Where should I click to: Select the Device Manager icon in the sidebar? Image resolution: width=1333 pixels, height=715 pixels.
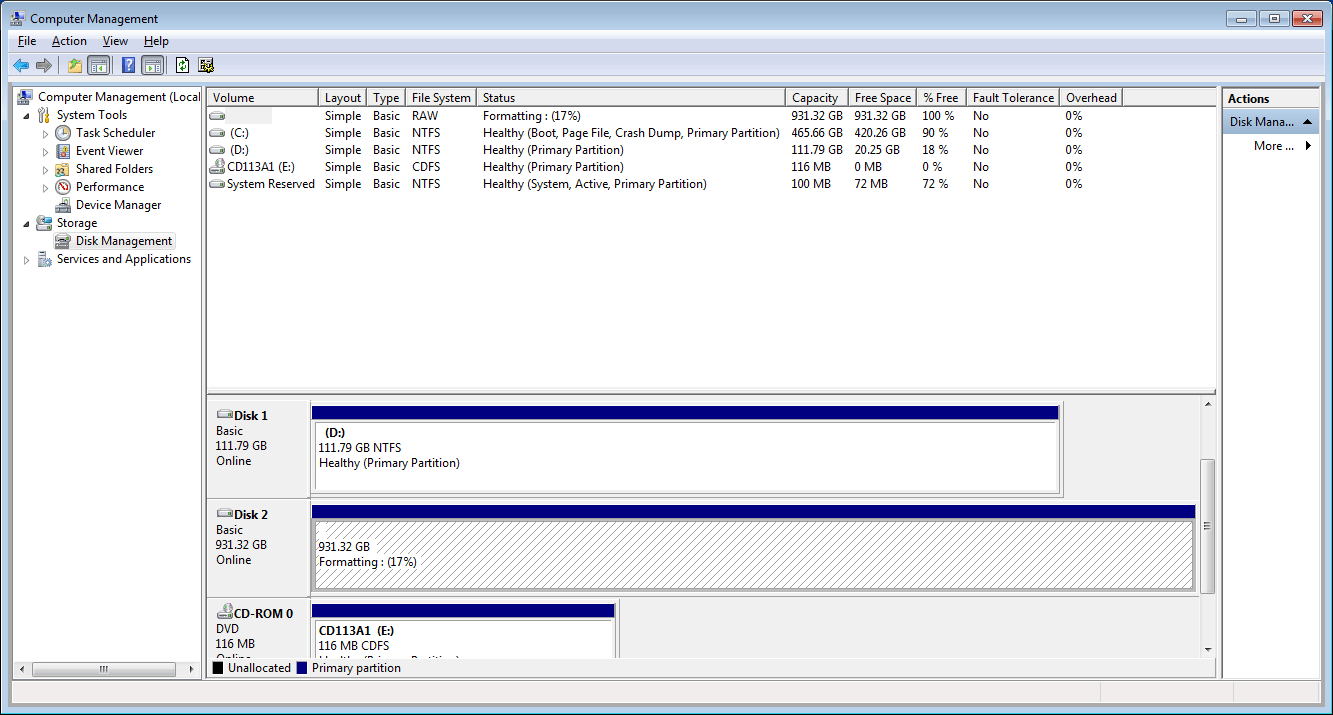pos(61,204)
